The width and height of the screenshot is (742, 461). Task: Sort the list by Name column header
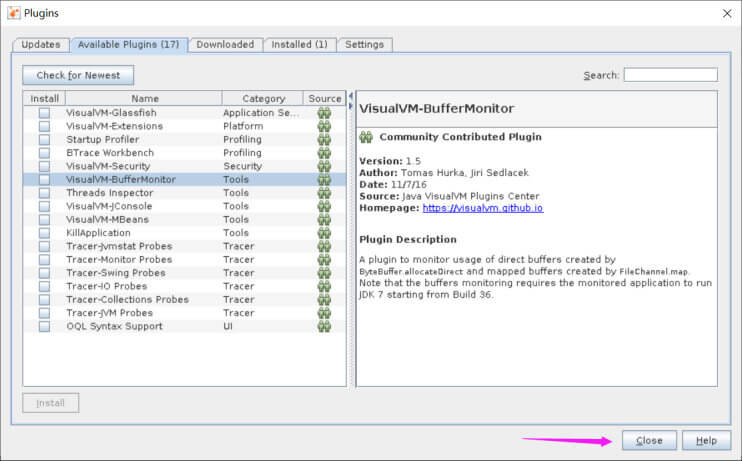pos(144,98)
